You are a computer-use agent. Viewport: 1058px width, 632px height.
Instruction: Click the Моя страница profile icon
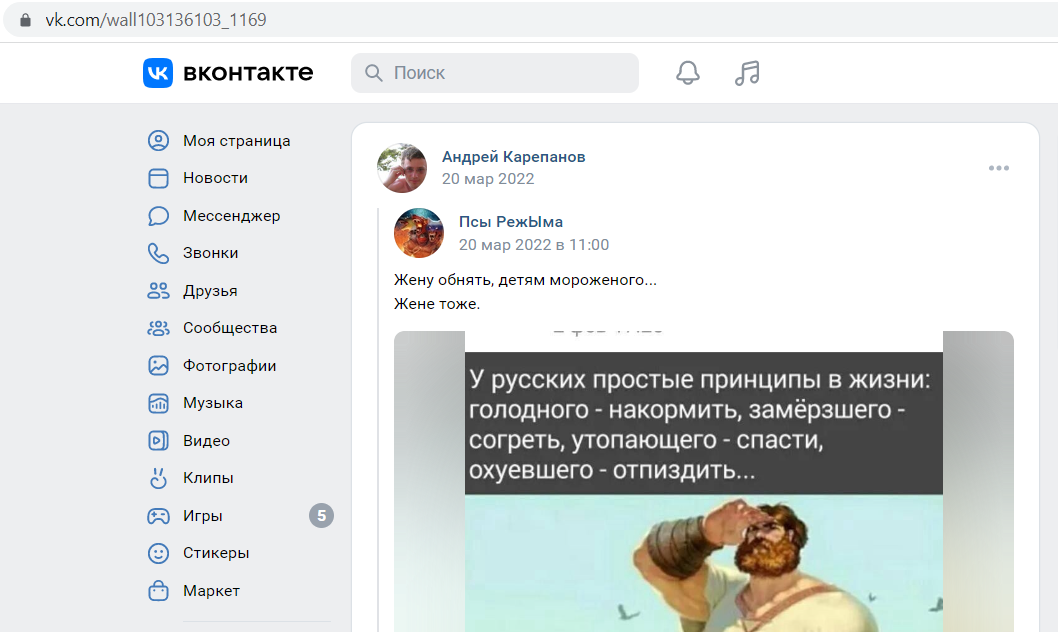158,140
